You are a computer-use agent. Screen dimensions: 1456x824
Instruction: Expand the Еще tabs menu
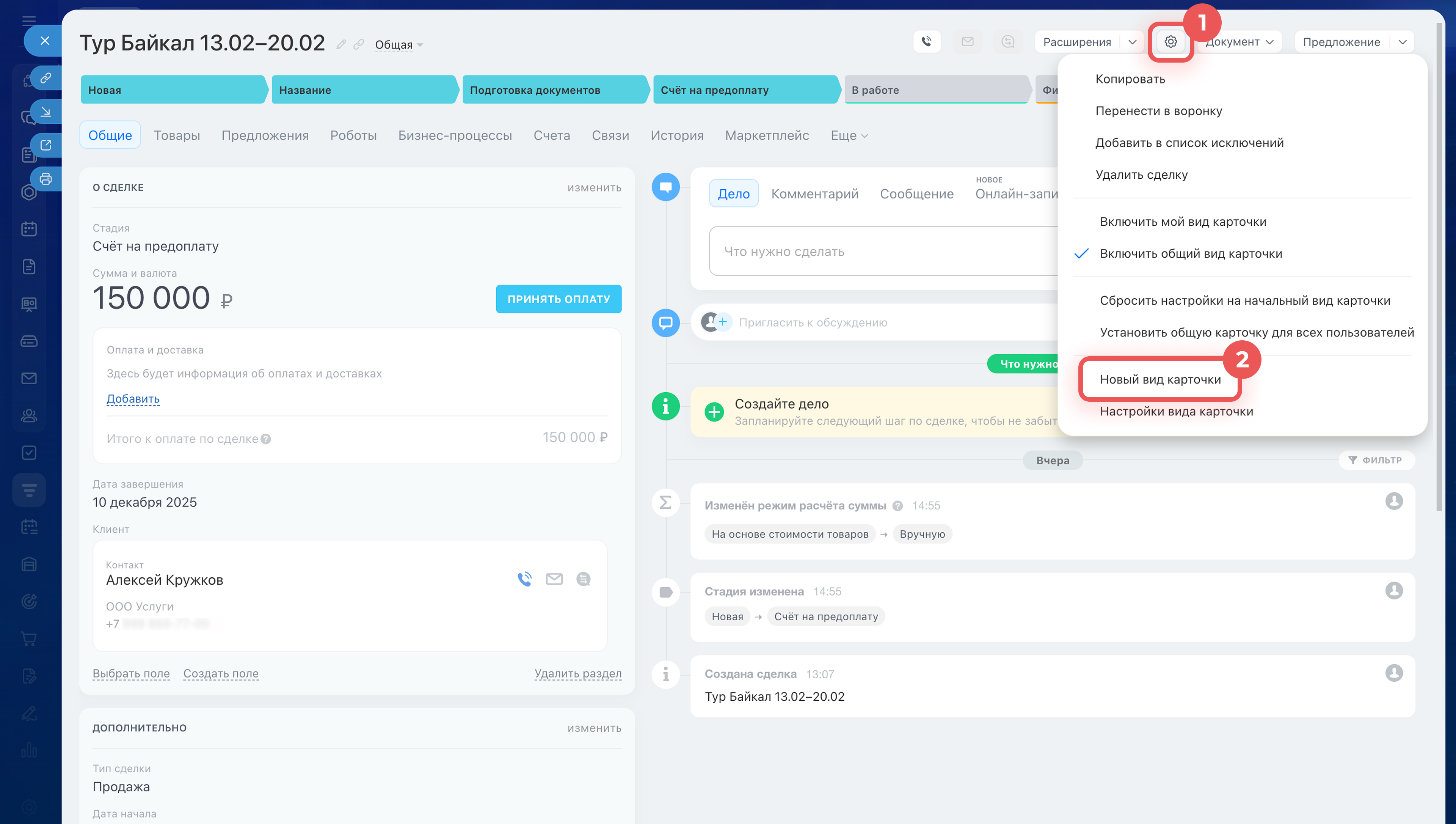pos(849,136)
